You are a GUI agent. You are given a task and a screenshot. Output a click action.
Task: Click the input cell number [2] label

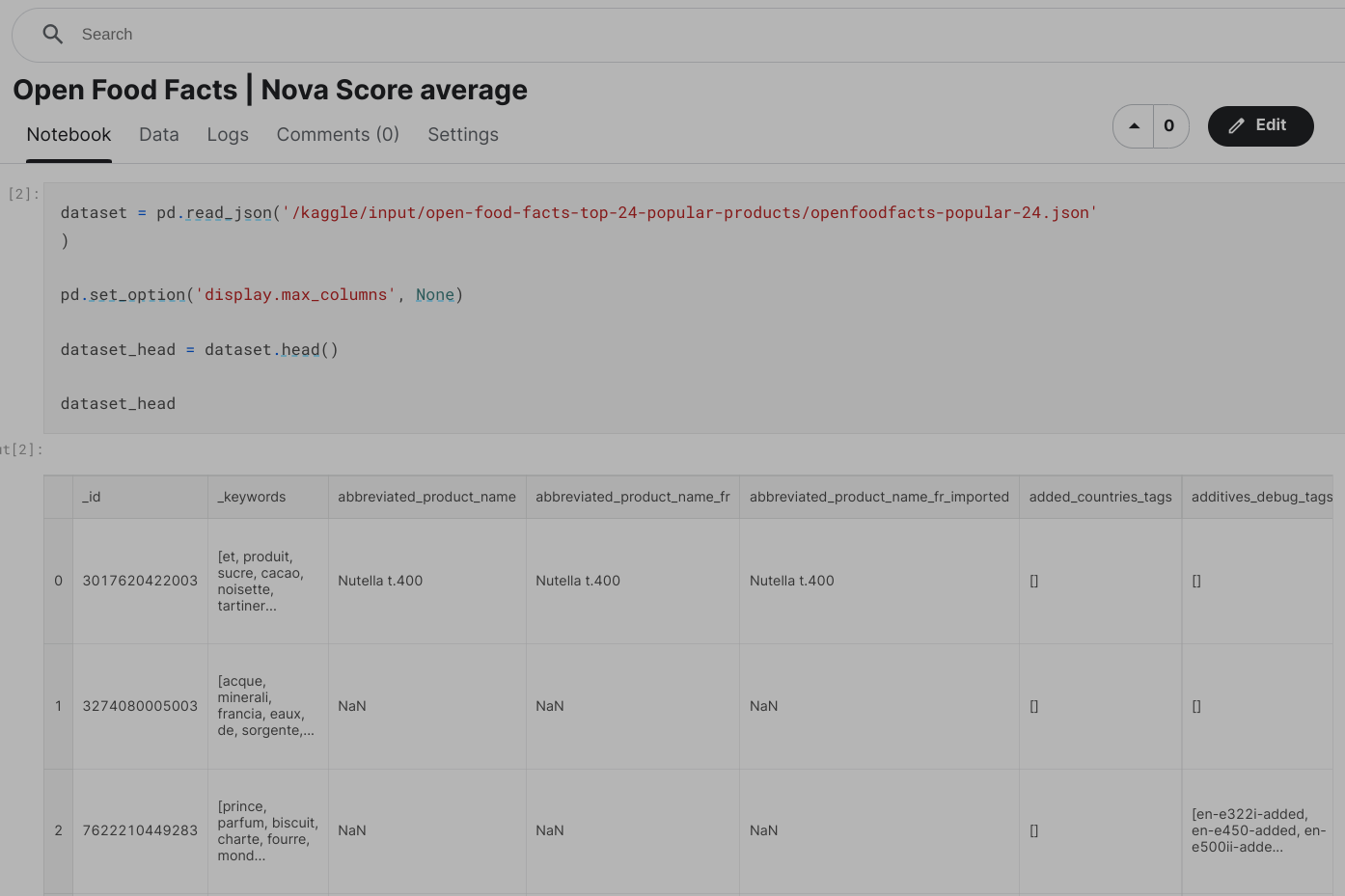23,194
